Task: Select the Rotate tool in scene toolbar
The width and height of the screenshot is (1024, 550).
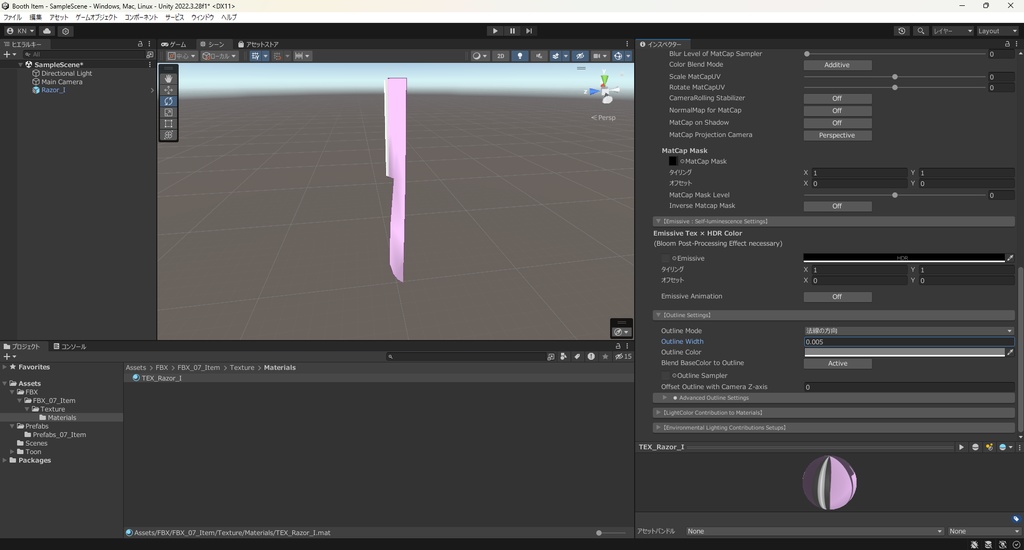Action: tap(168, 101)
